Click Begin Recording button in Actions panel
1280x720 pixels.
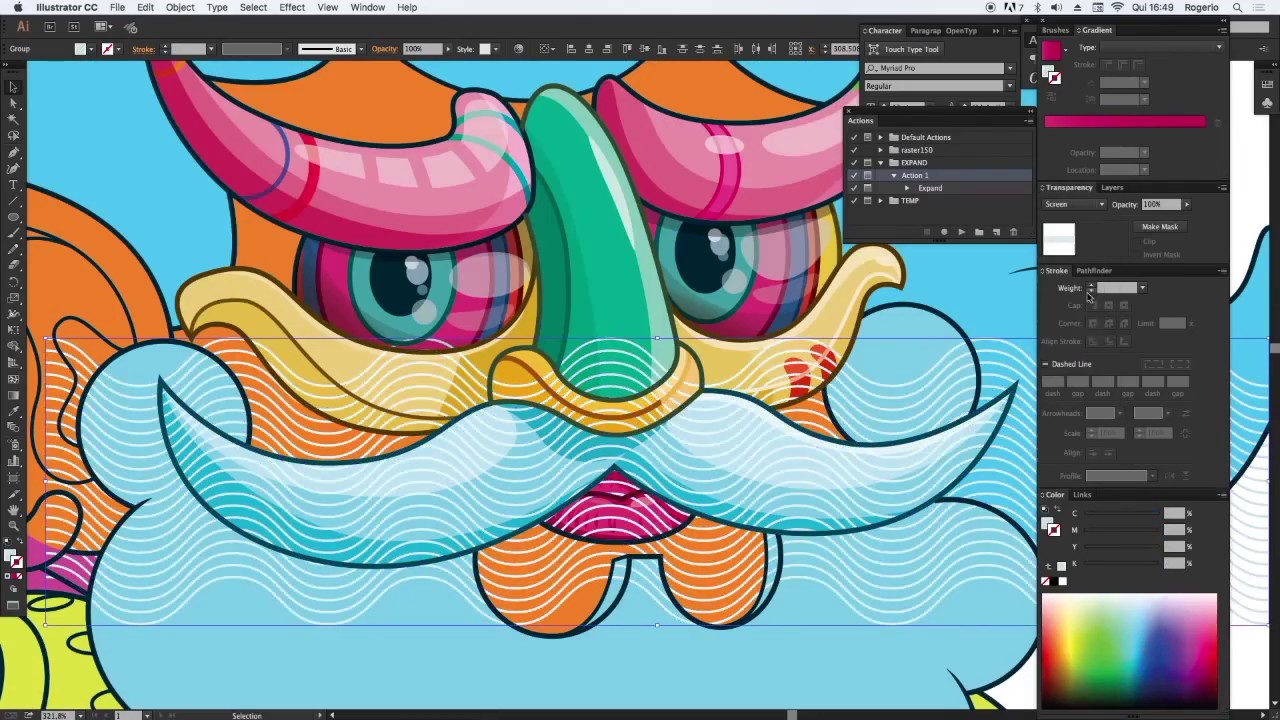(x=944, y=232)
